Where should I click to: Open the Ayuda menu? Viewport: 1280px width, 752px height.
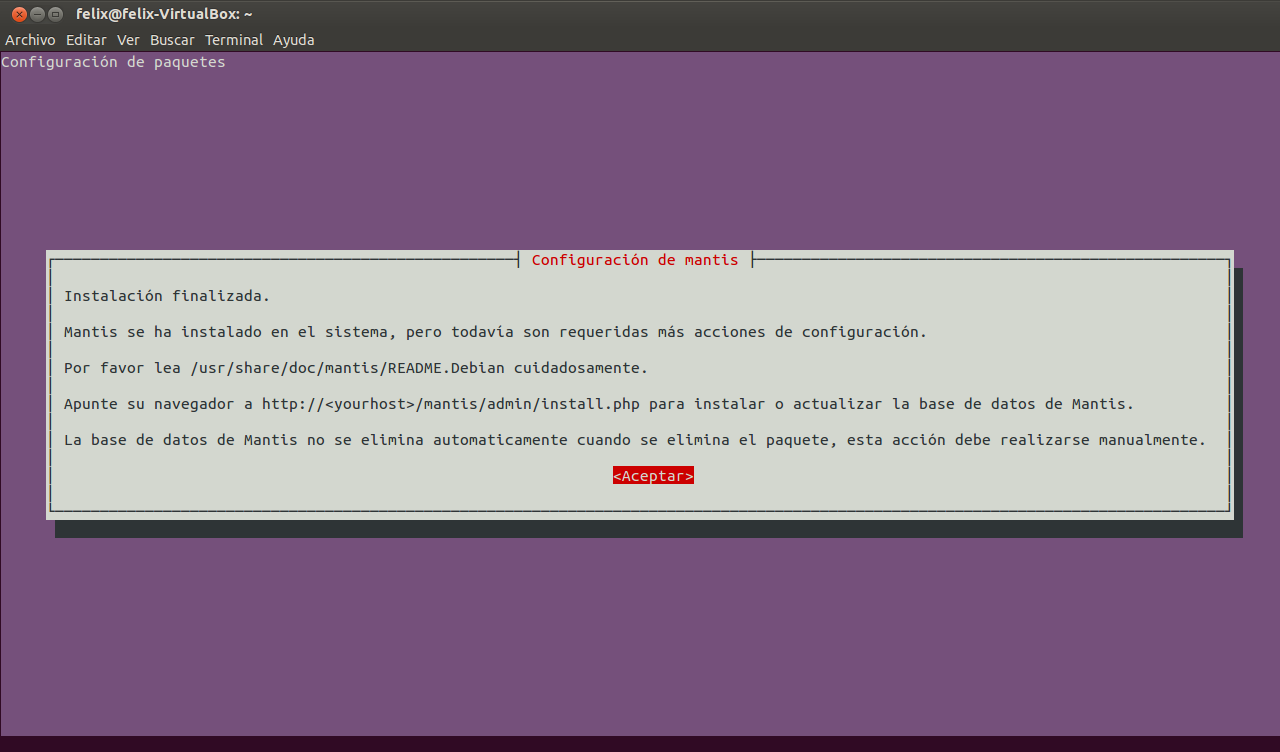[294, 40]
